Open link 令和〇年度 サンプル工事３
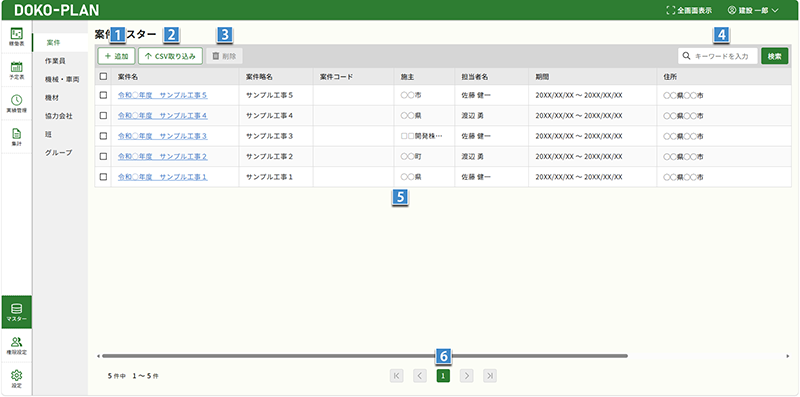Image resolution: width=800 pixels, height=397 pixels. tap(162, 136)
